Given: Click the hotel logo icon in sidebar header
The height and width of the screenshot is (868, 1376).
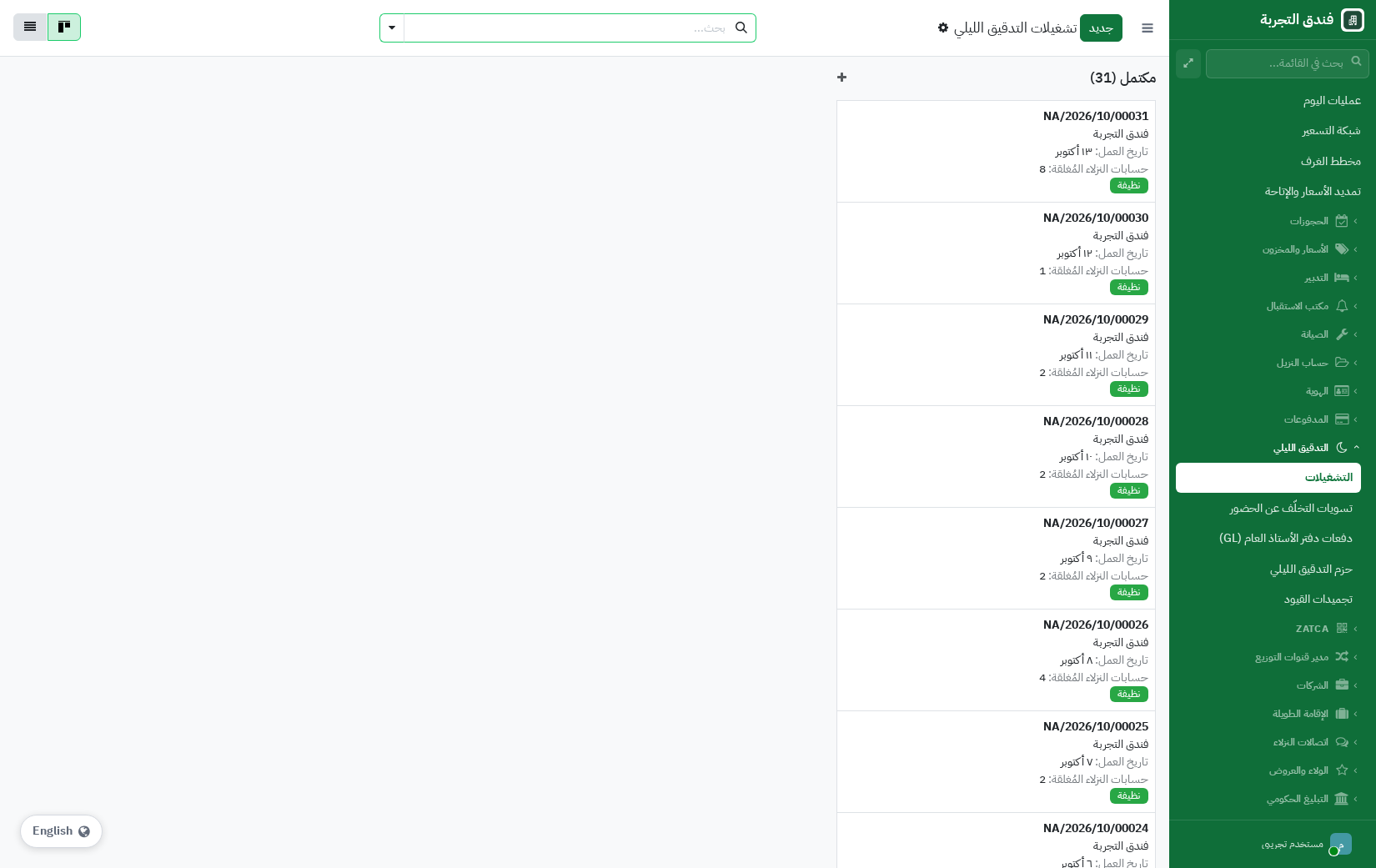Looking at the screenshot, I should [1353, 20].
